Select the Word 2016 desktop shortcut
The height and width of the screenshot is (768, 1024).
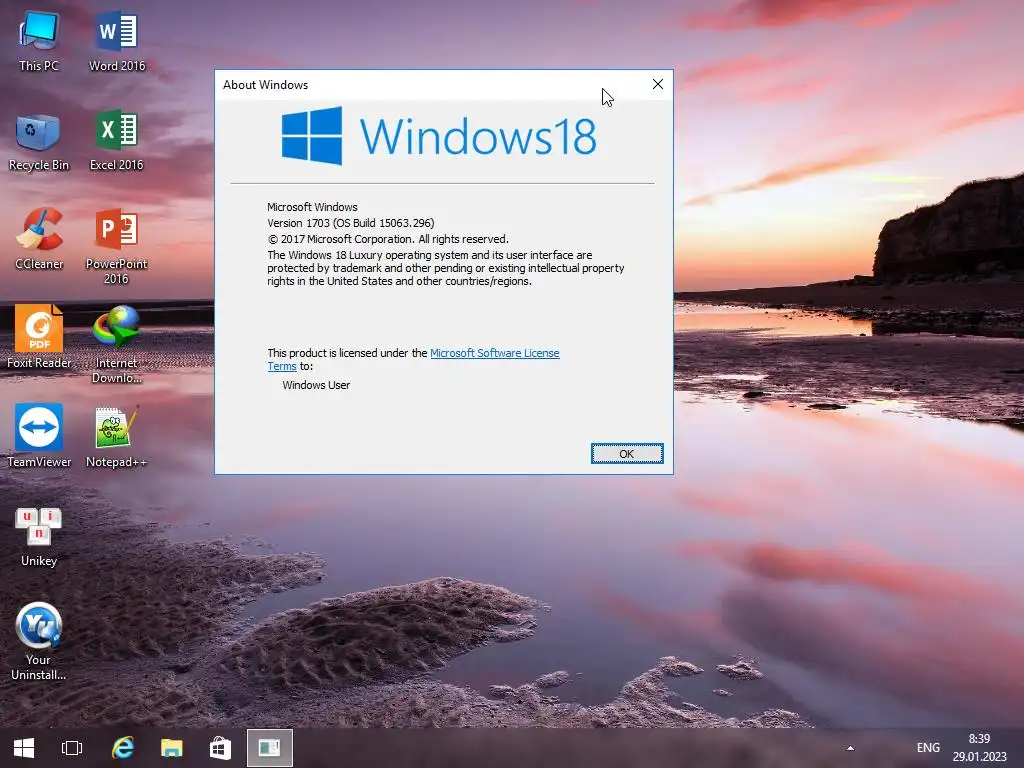(x=117, y=41)
